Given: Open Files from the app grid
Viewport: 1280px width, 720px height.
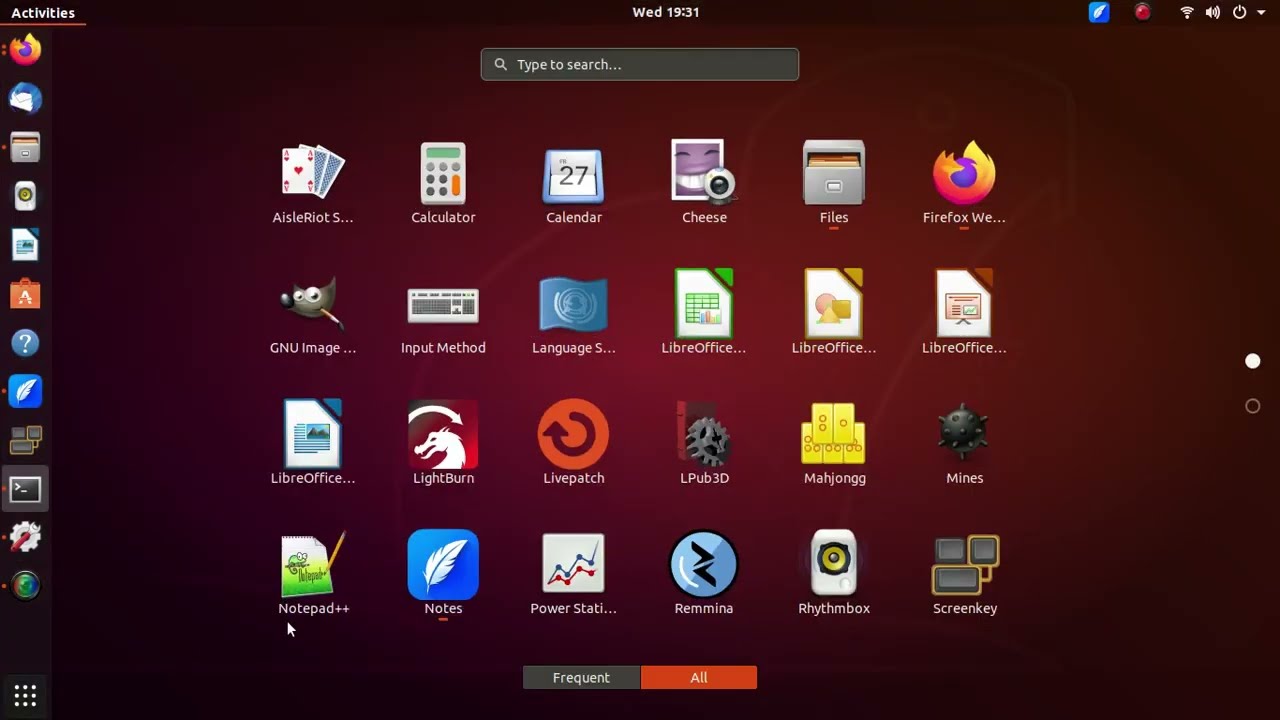Looking at the screenshot, I should pos(834,183).
